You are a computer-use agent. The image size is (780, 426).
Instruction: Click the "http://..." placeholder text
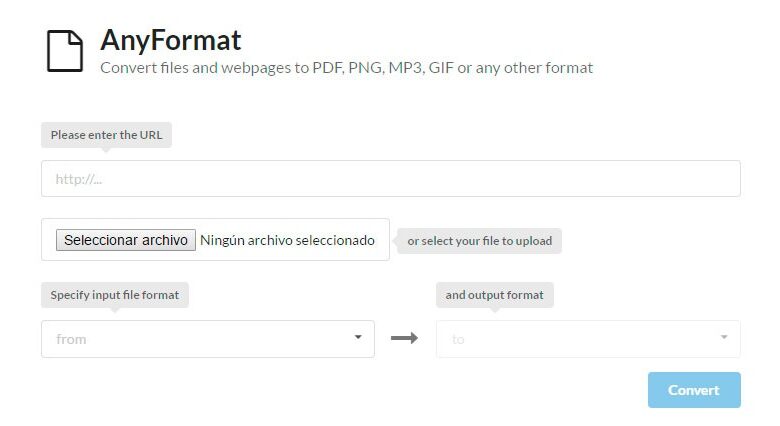[x=79, y=180]
